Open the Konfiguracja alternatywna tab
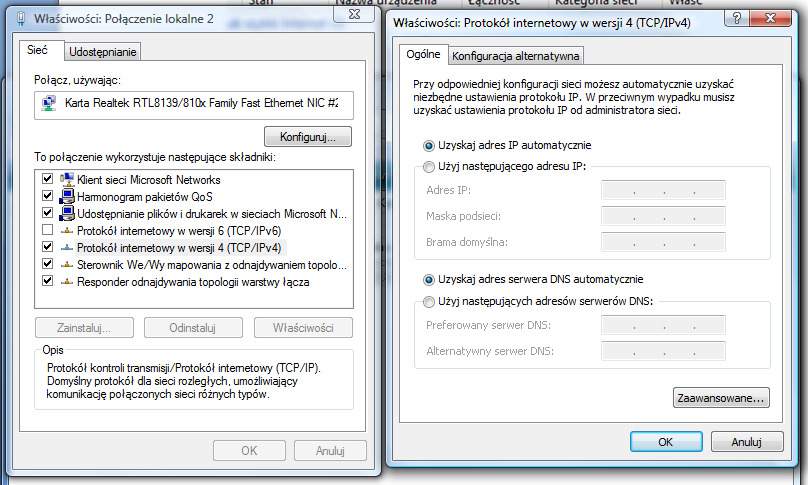The image size is (808, 485). pos(515,56)
